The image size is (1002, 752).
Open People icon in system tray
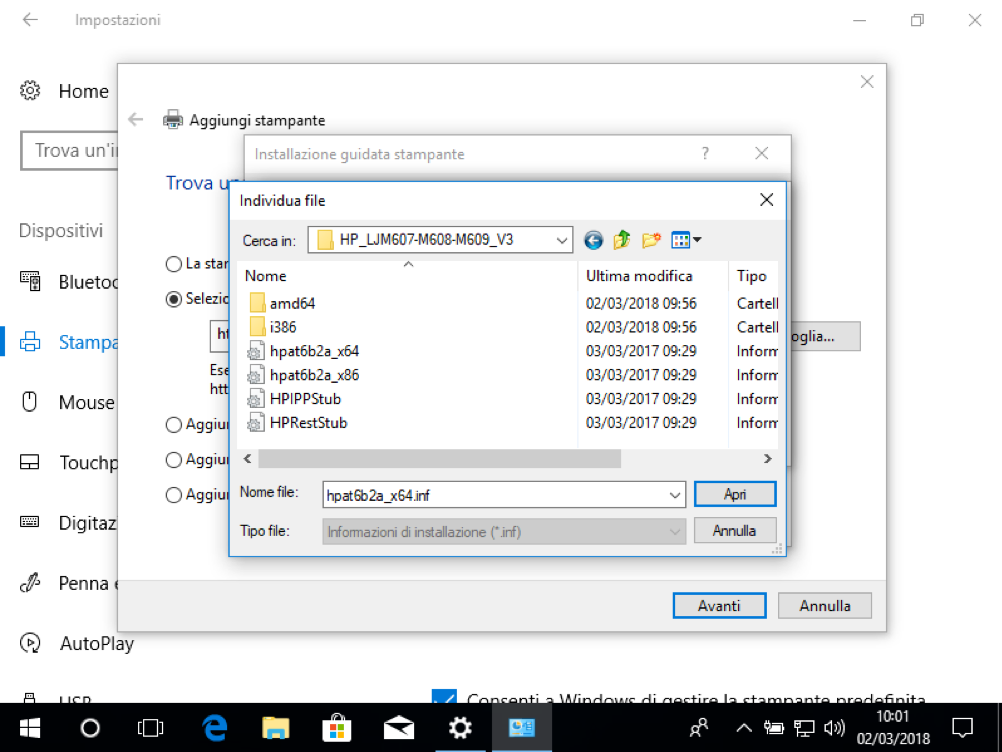click(699, 728)
